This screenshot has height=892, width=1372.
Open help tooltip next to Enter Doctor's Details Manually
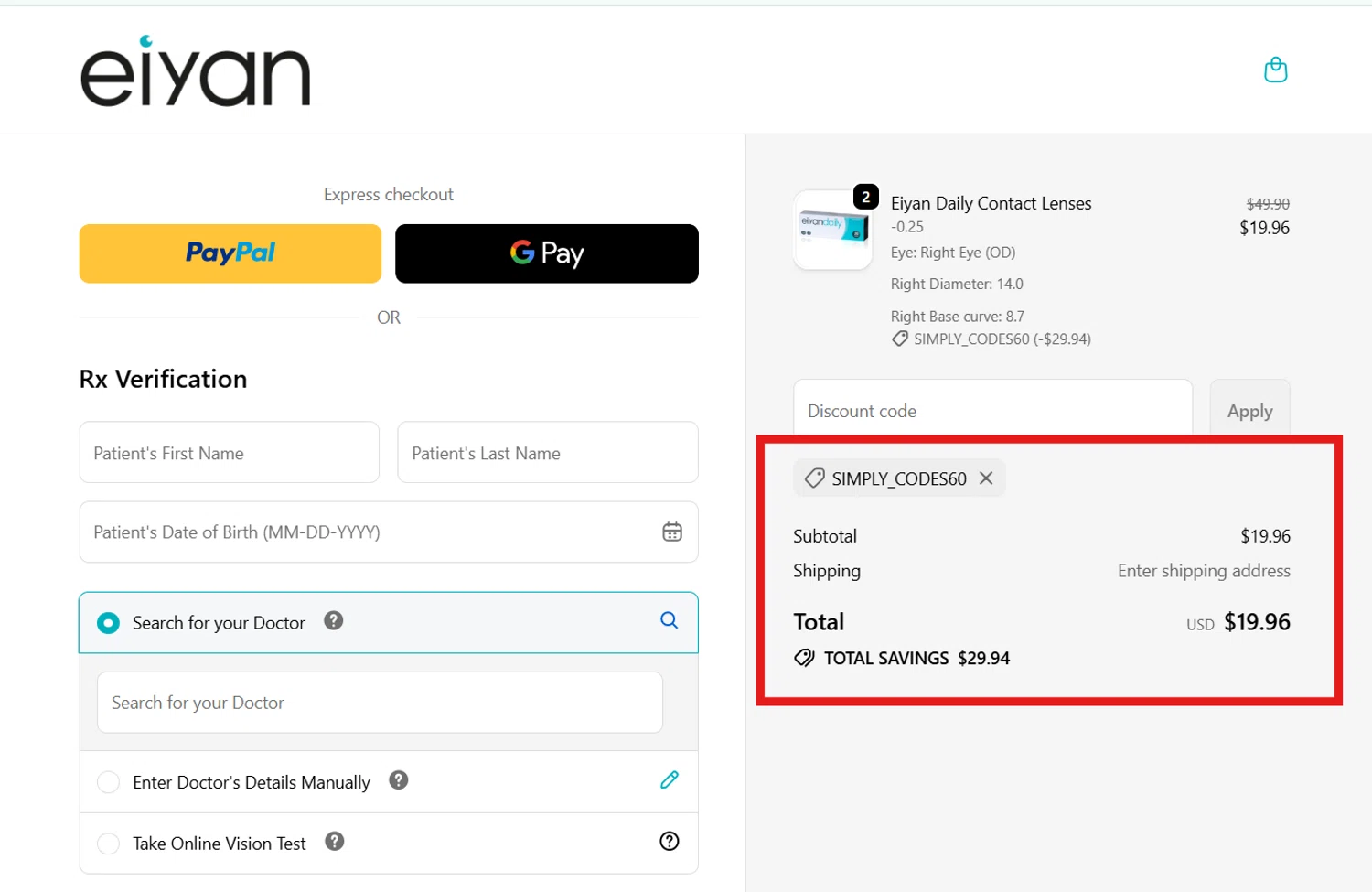[x=399, y=779]
